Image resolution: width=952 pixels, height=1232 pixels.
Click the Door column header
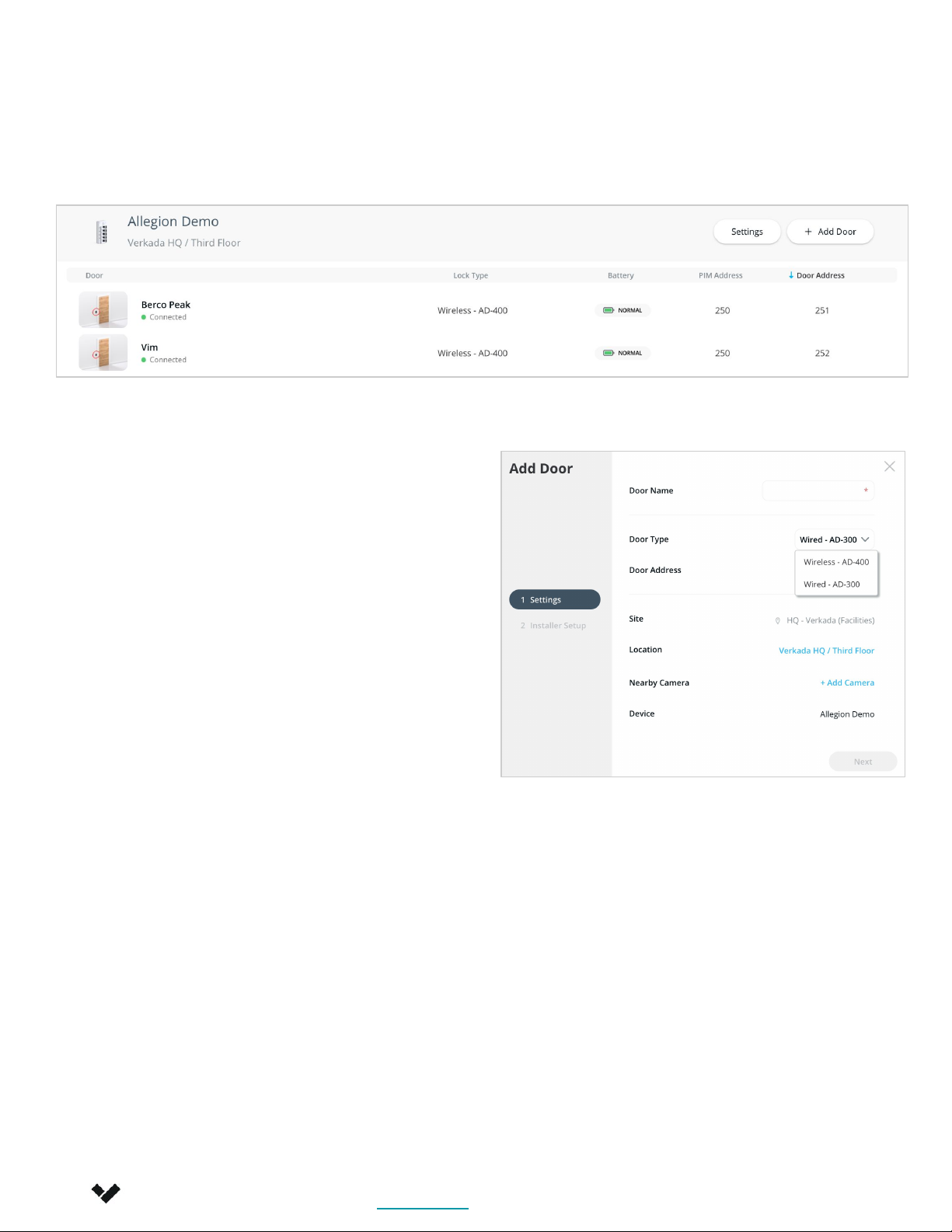pyautogui.click(x=94, y=275)
